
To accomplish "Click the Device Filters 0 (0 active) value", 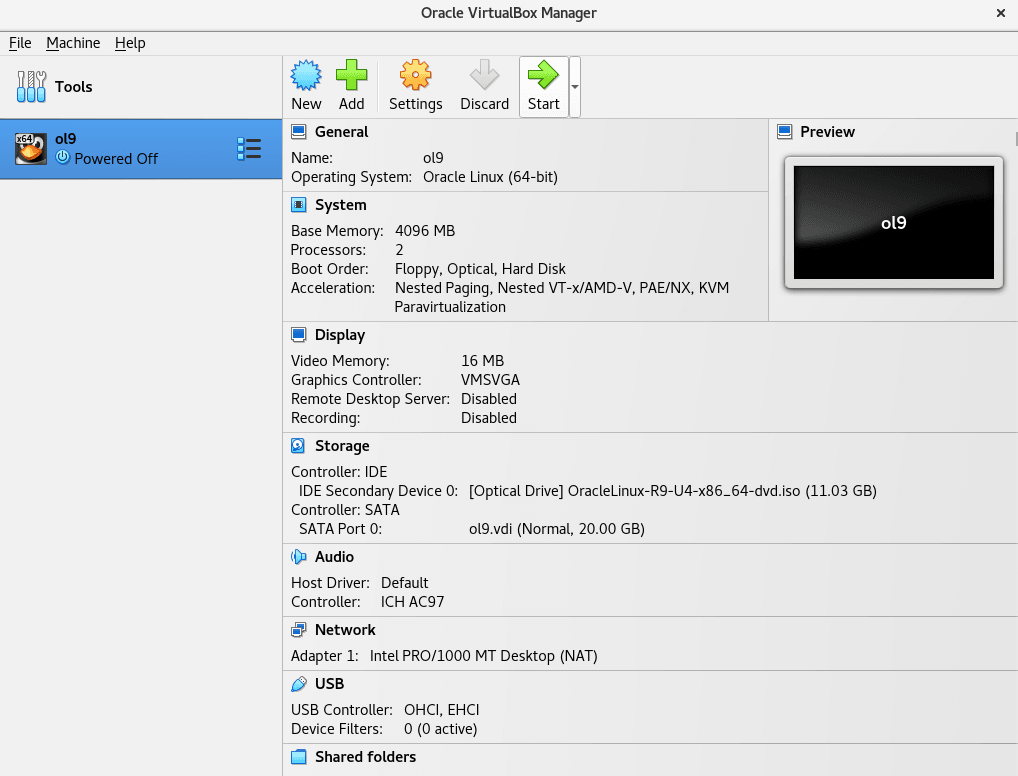I will 440,729.
